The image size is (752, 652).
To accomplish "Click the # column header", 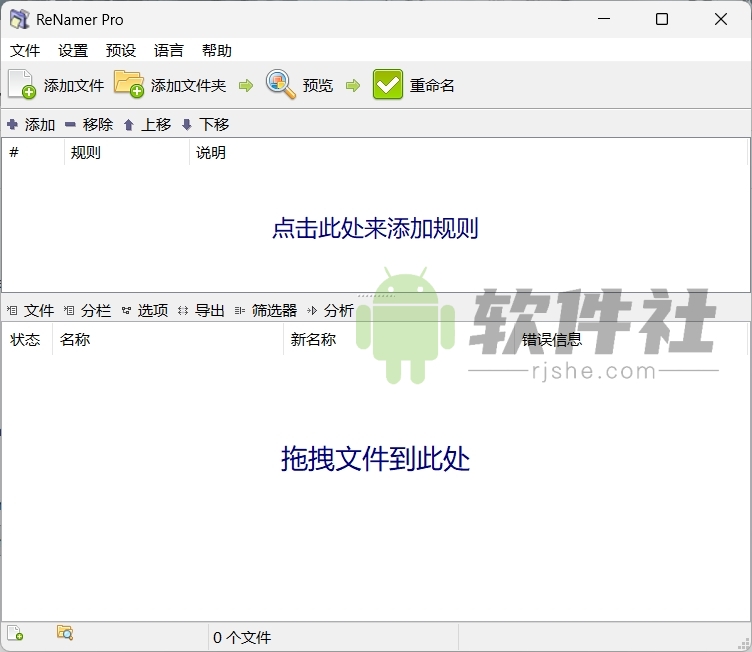I will [x=33, y=153].
